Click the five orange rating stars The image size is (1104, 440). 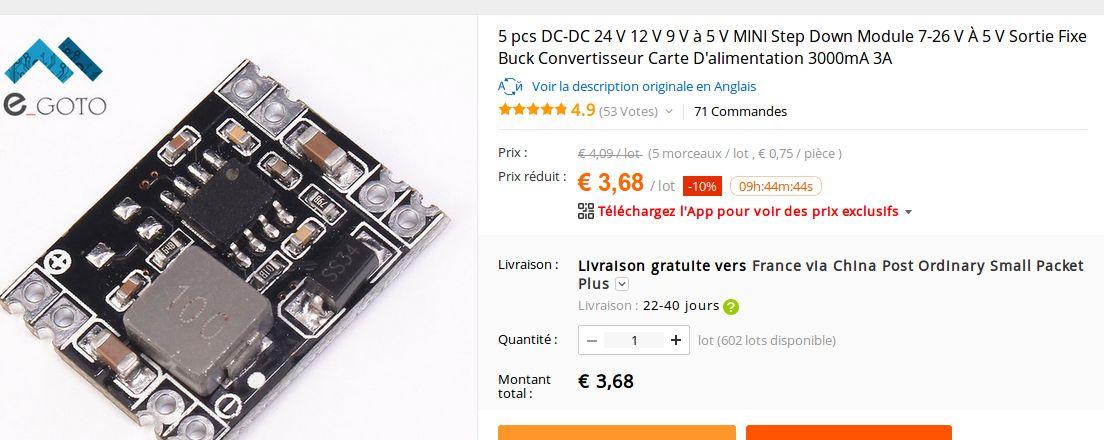pyautogui.click(x=532, y=110)
